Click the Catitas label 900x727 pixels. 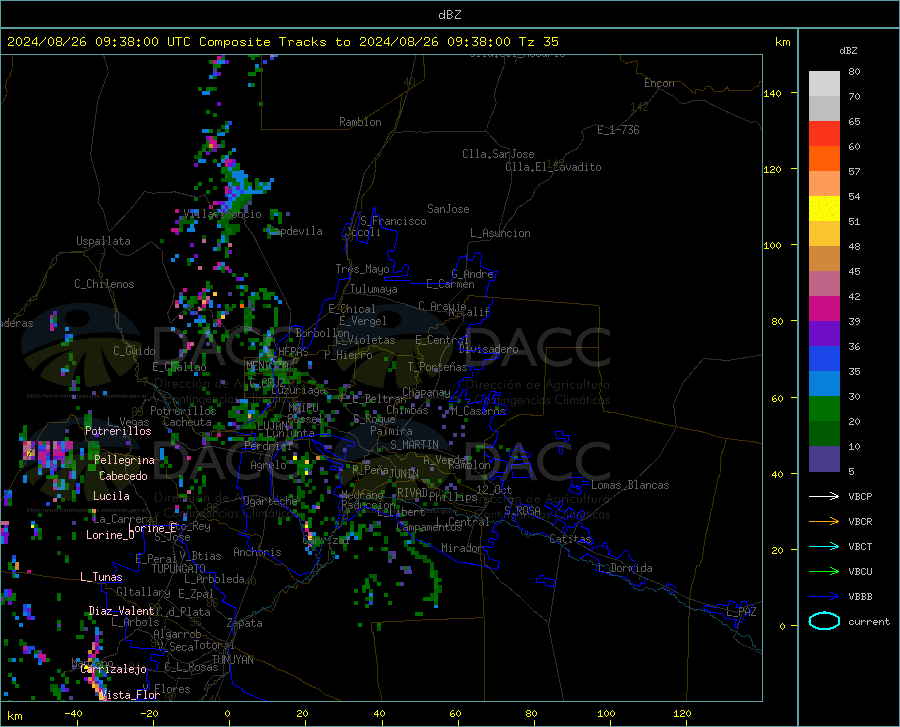tap(570, 539)
